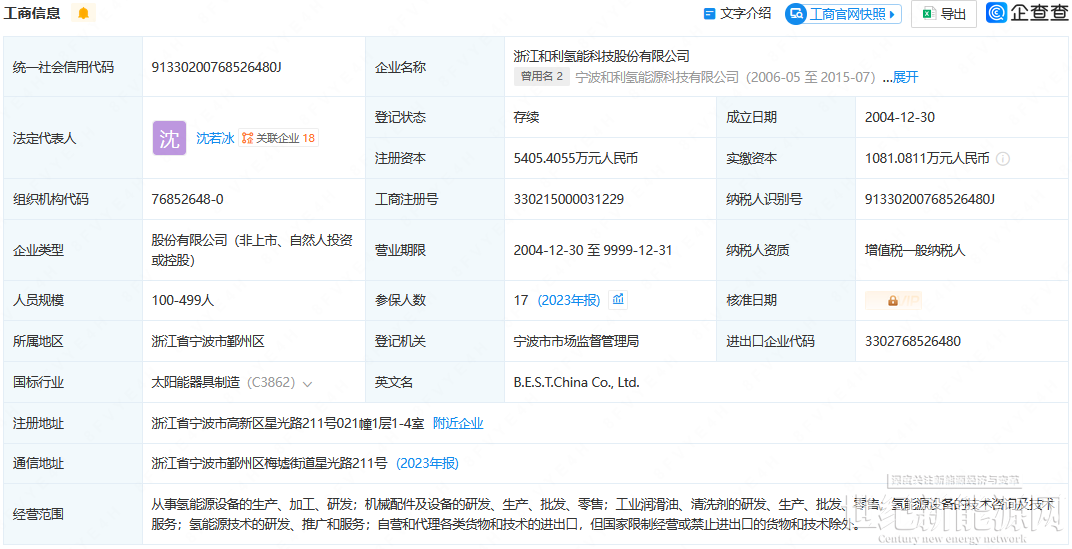The height and width of the screenshot is (549, 1072).
Task: Click the chart trend icon beside 参保人数
Action: click(x=618, y=300)
